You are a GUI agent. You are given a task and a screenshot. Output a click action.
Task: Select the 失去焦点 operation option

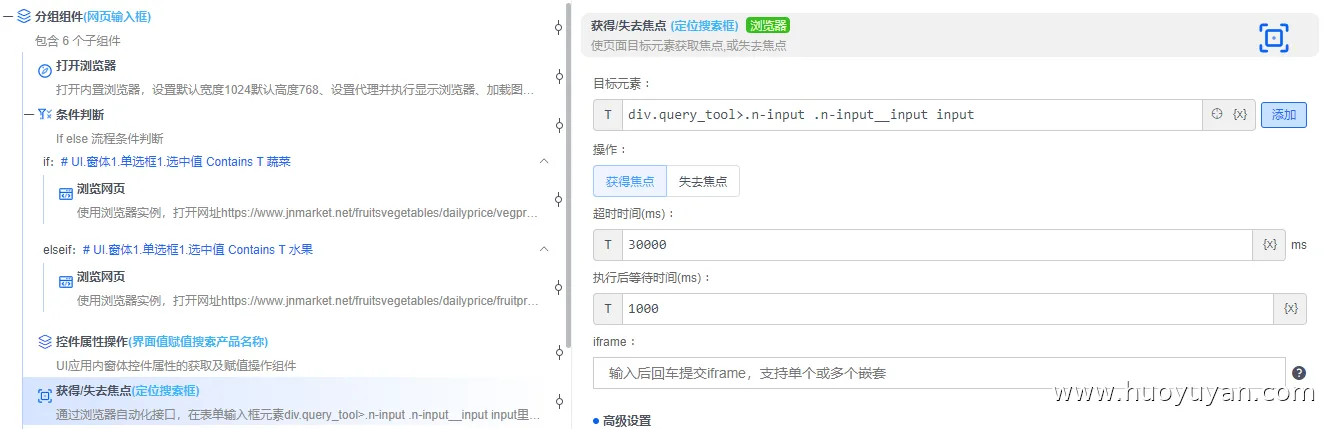click(703, 181)
